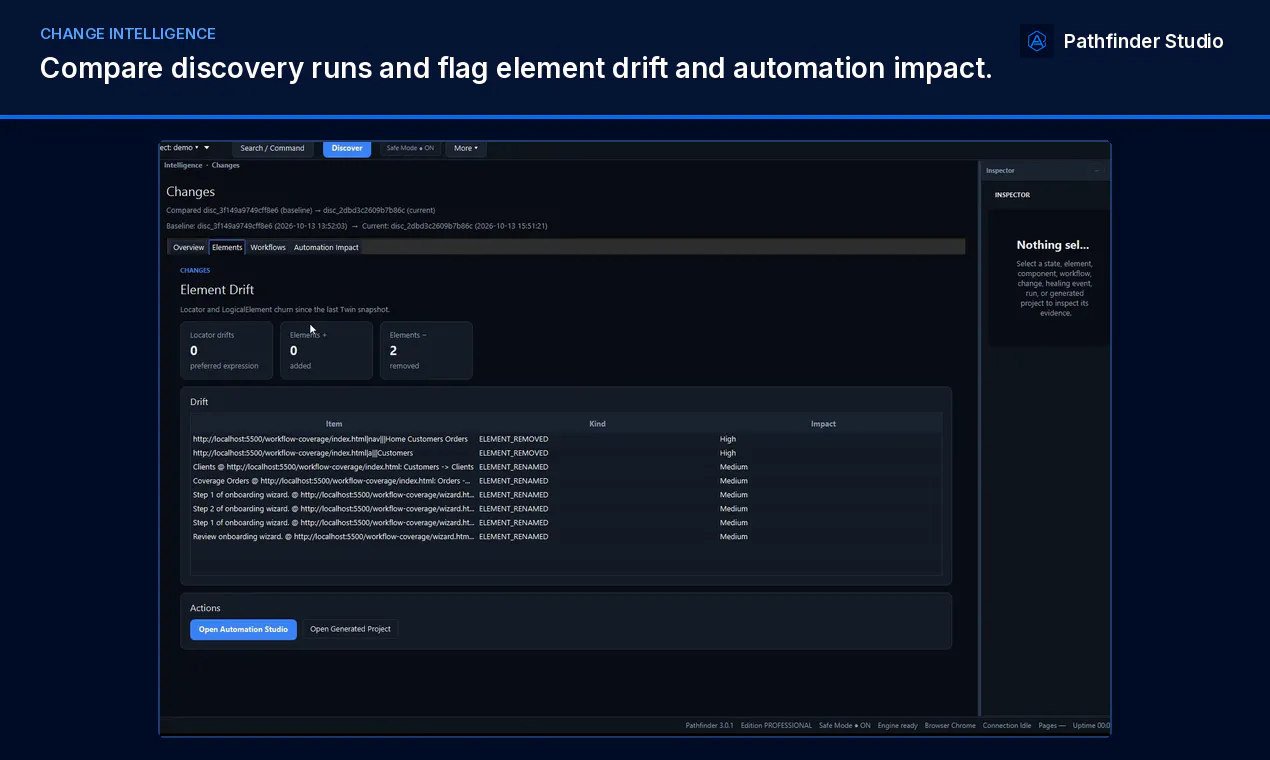This screenshot has height=760, width=1270.
Task: Select the index.html|a|||Customers drift row
Action: point(566,453)
